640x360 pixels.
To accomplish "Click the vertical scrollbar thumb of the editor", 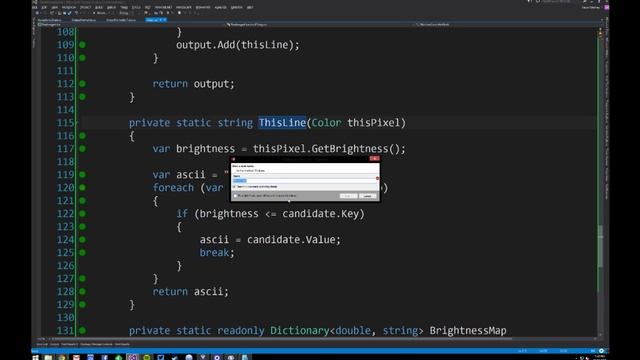I will 600,246.
